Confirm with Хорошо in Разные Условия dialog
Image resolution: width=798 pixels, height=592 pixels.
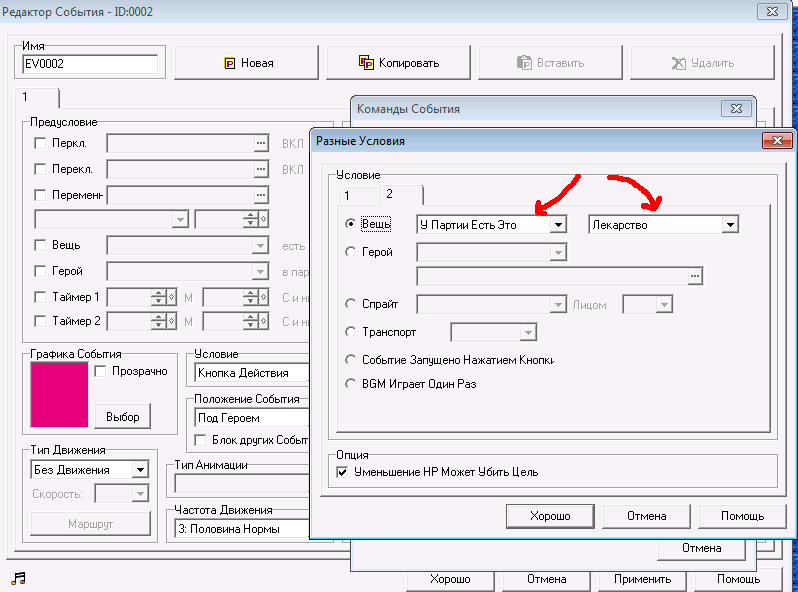pyautogui.click(x=550, y=516)
